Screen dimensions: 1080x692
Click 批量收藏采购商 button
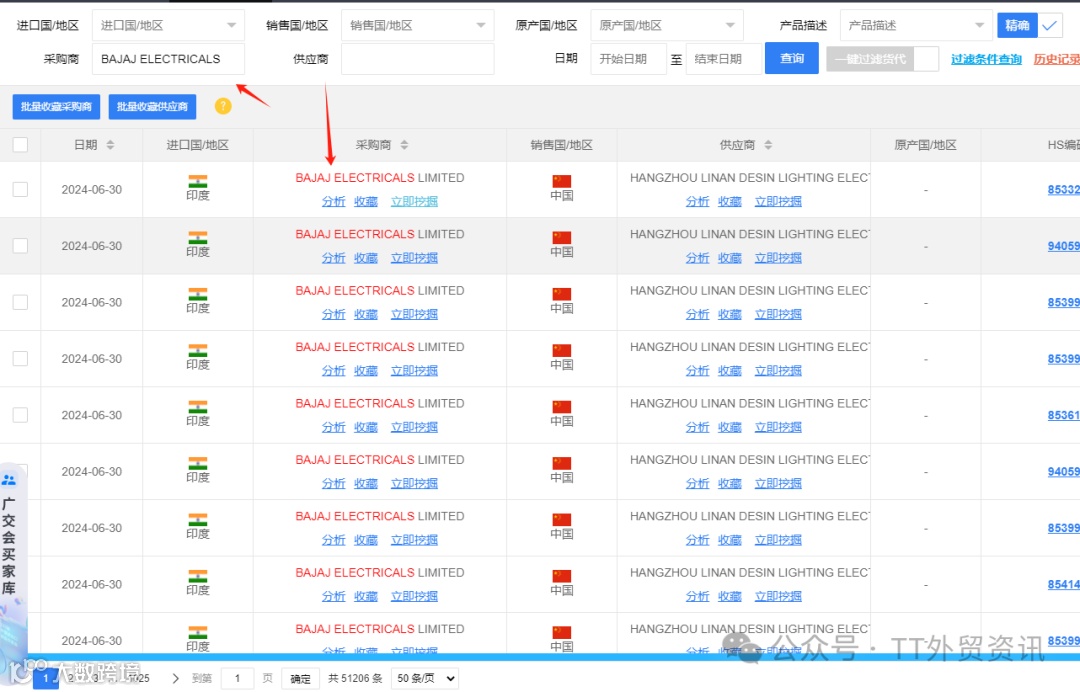pyautogui.click(x=56, y=107)
